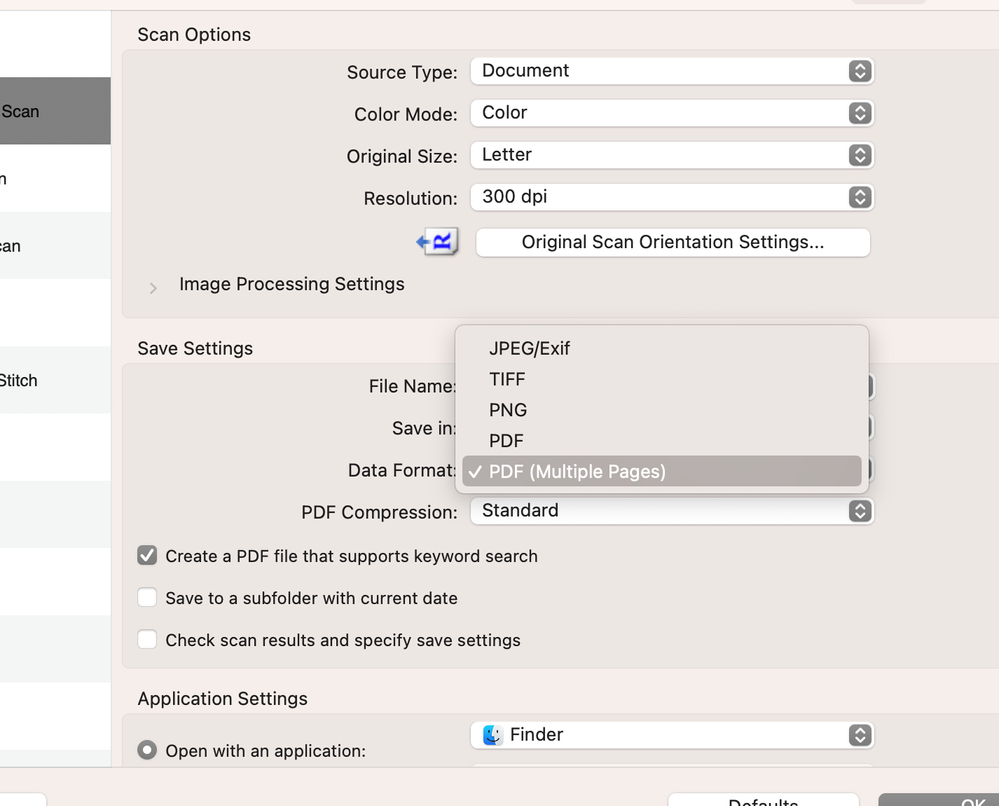
Task: Click the Defaults button
Action: pyautogui.click(x=762, y=799)
